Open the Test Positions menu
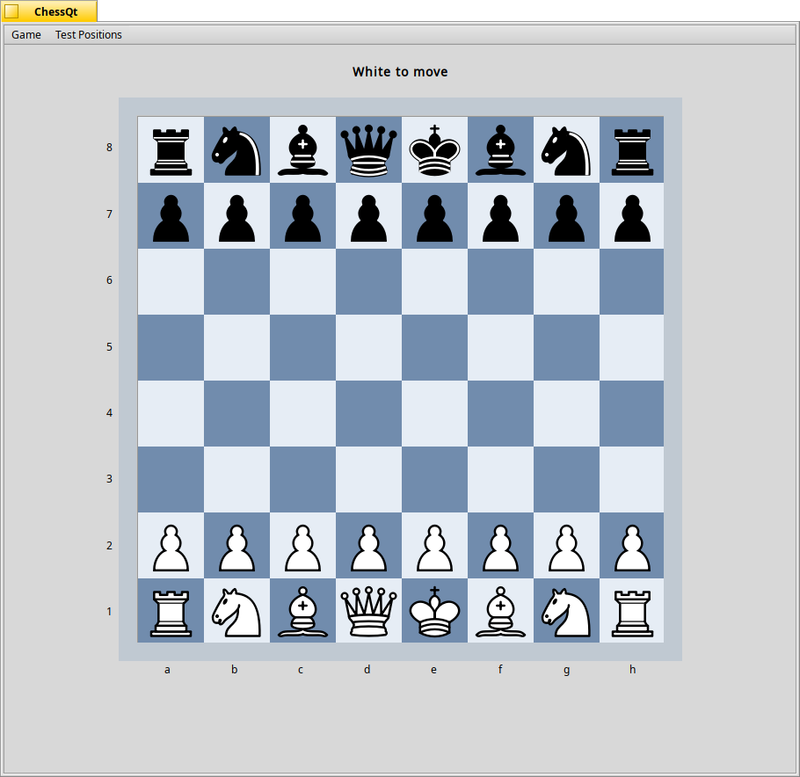Image resolution: width=800 pixels, height=777 pixels. click(88, 35)
